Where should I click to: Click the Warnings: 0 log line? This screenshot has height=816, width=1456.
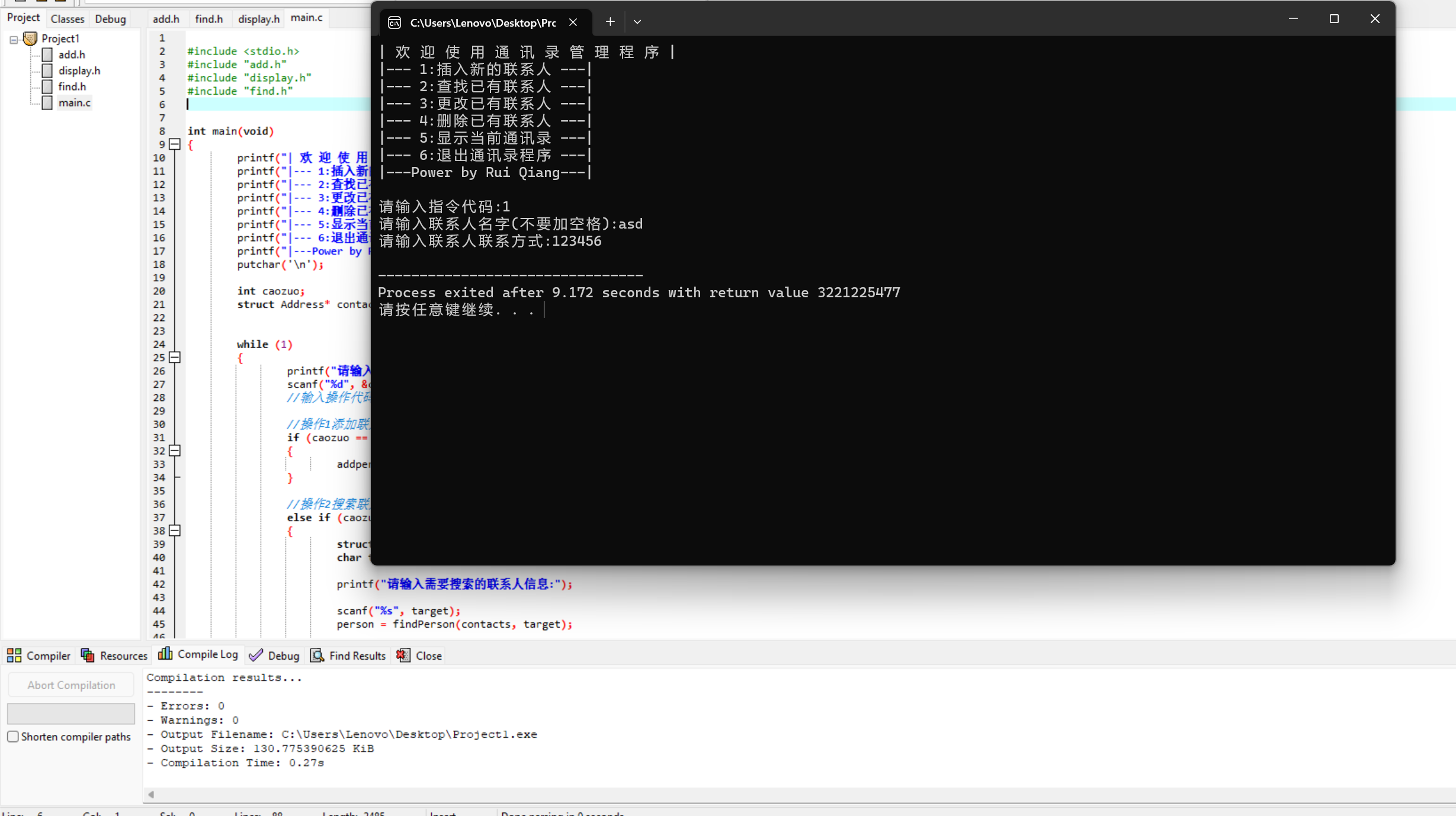tap(193, 720)
